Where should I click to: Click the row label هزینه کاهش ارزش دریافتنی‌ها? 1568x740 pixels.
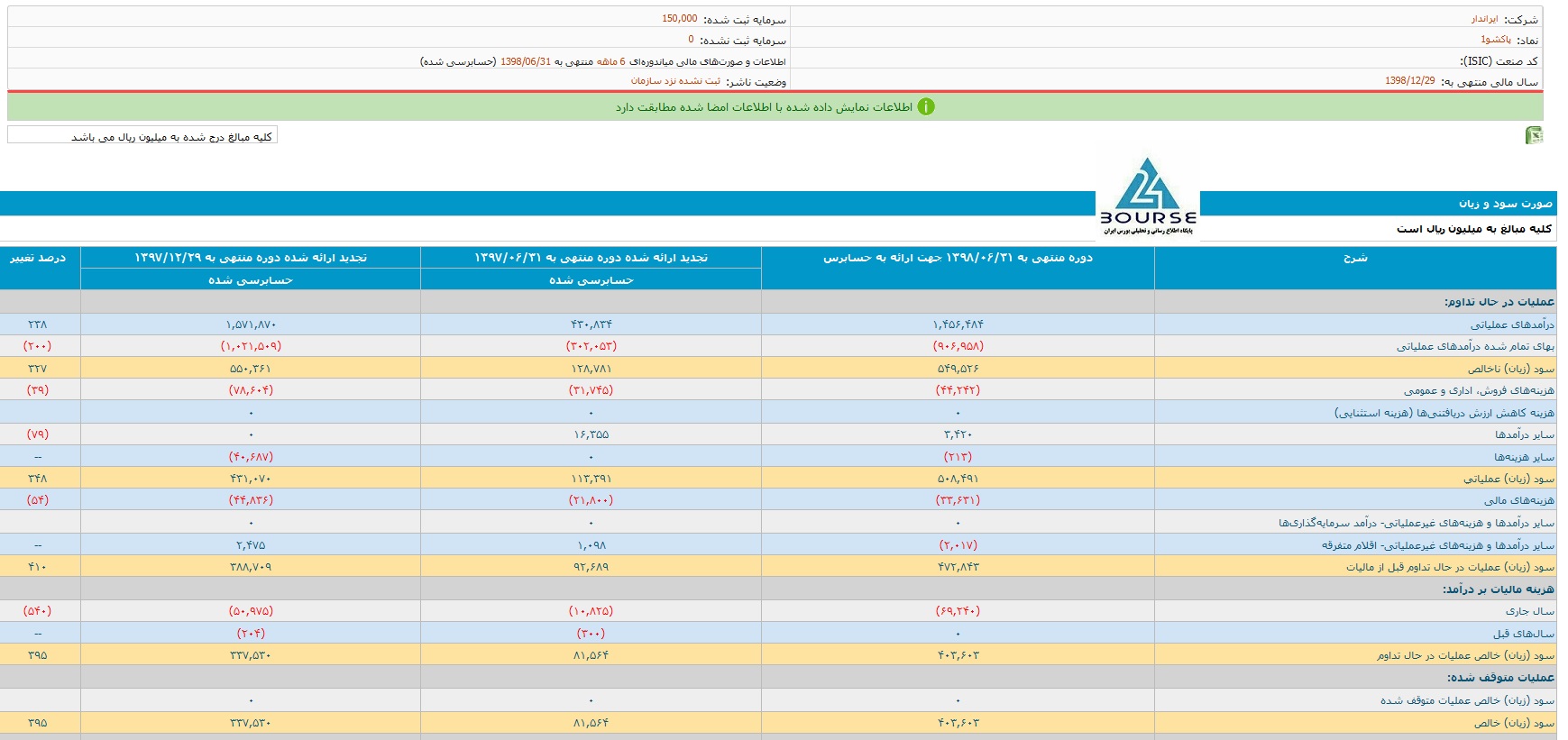coord(1444,413)
